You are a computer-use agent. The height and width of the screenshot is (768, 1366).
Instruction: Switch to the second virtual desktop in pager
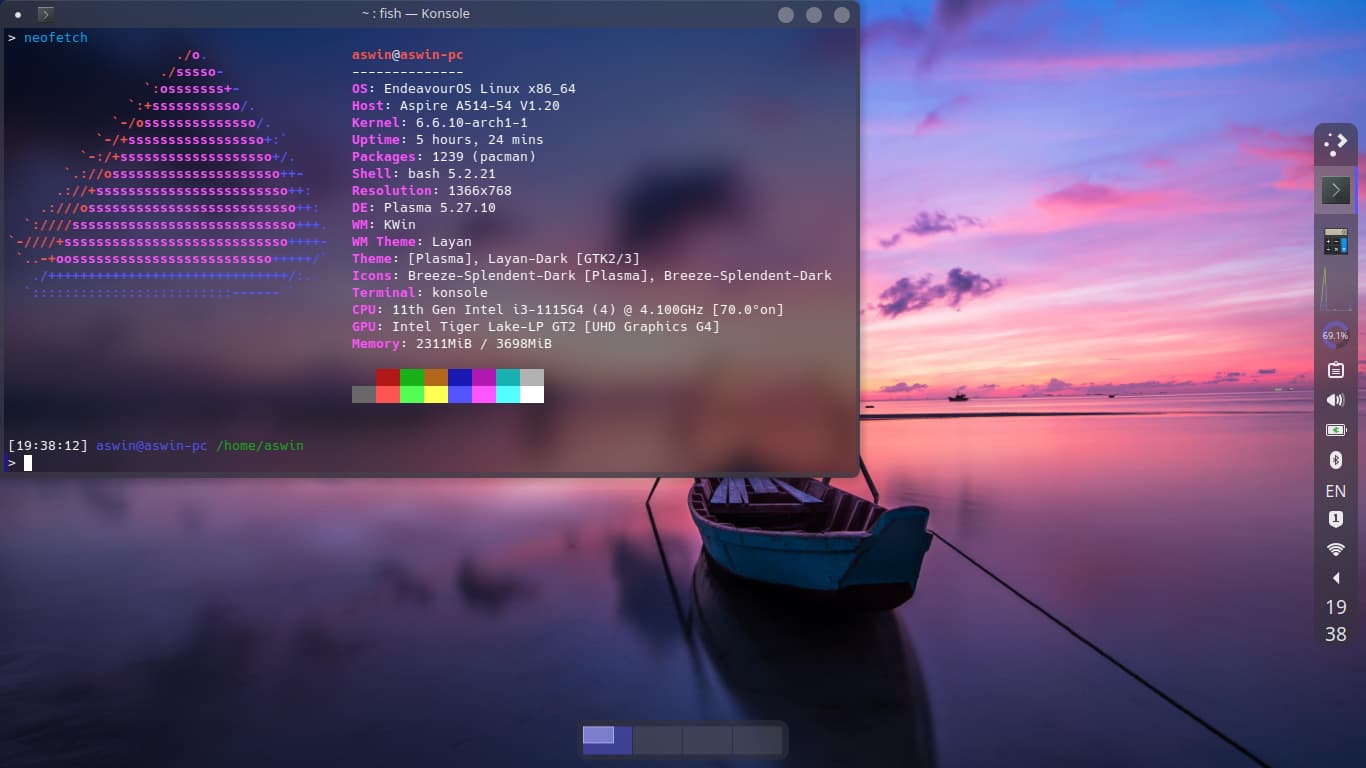(657, 740)
